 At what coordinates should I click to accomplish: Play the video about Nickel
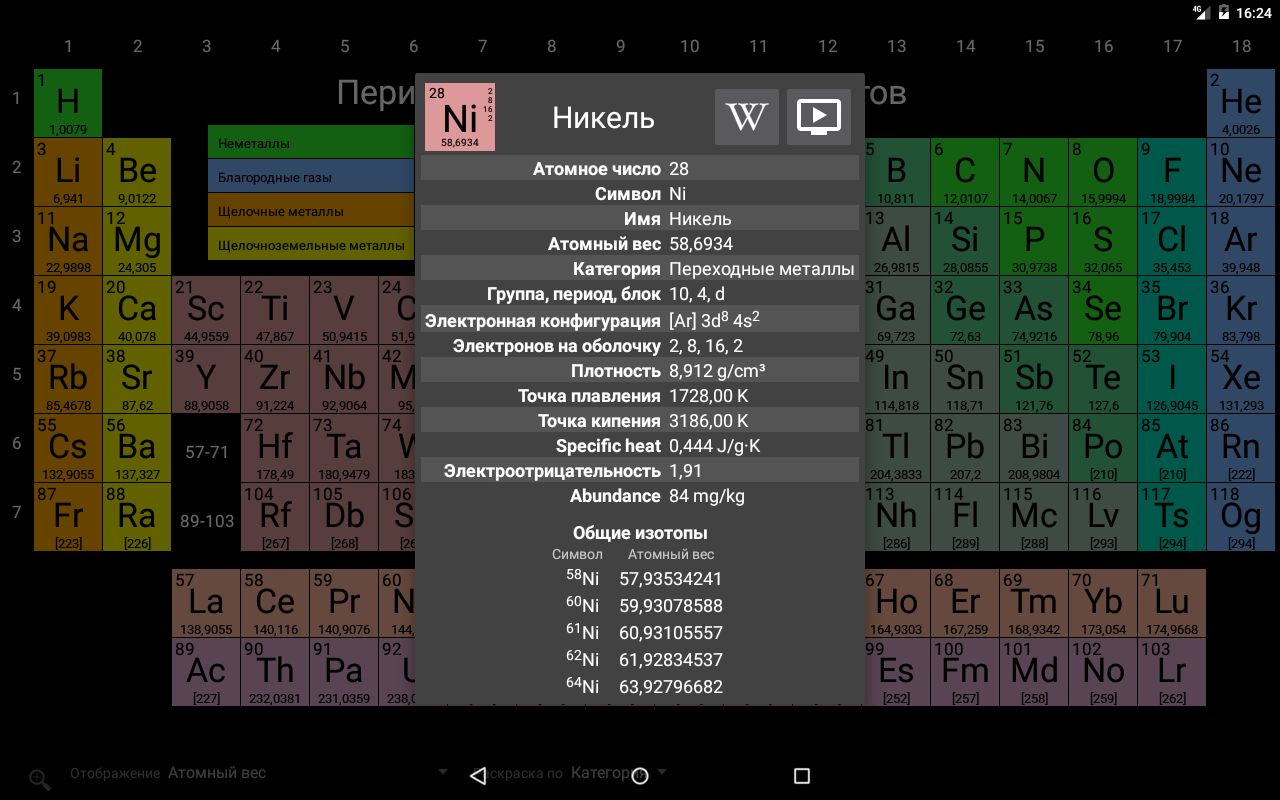(818, 117)
